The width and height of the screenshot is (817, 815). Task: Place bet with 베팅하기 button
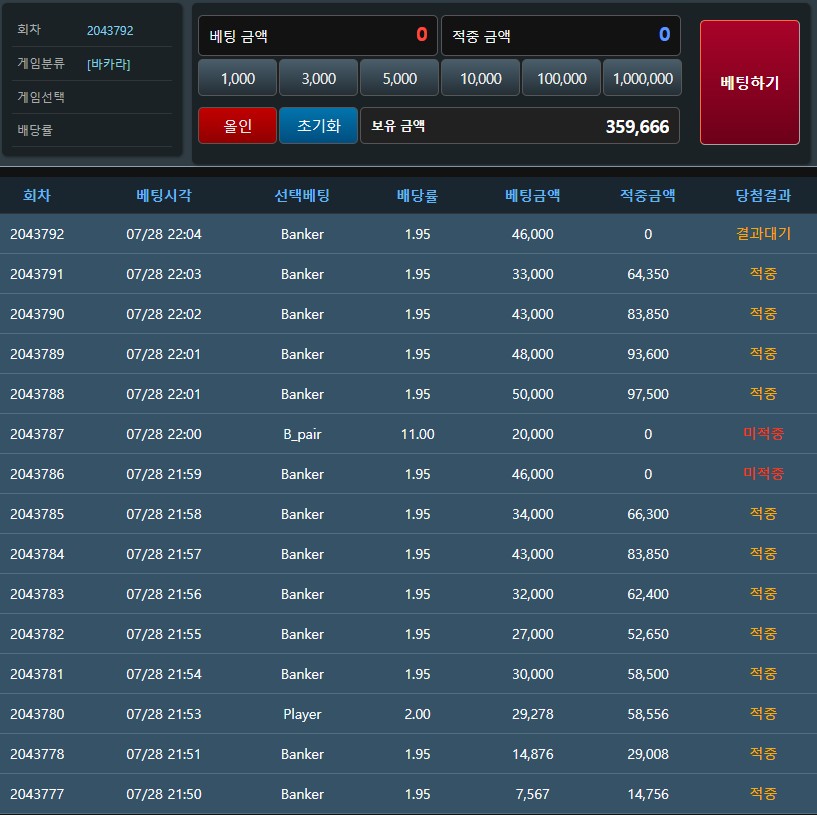(x=750, y=82)
